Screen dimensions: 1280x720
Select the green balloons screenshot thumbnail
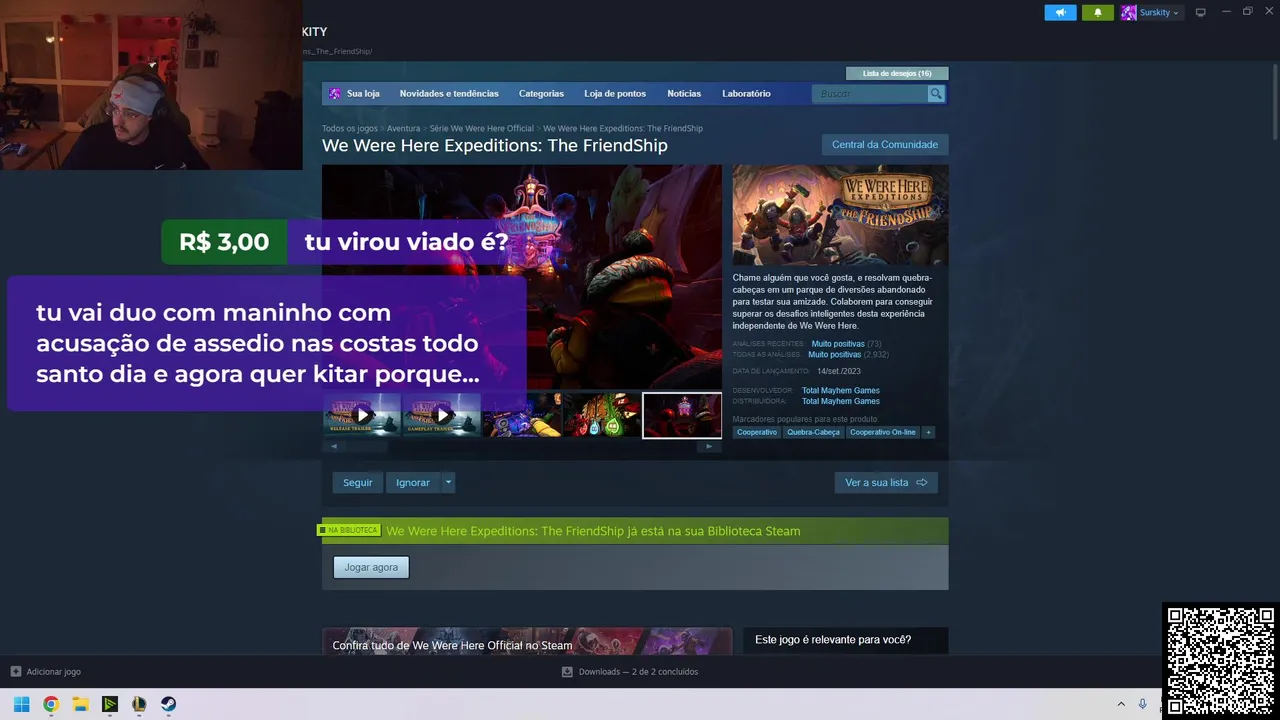601,415
